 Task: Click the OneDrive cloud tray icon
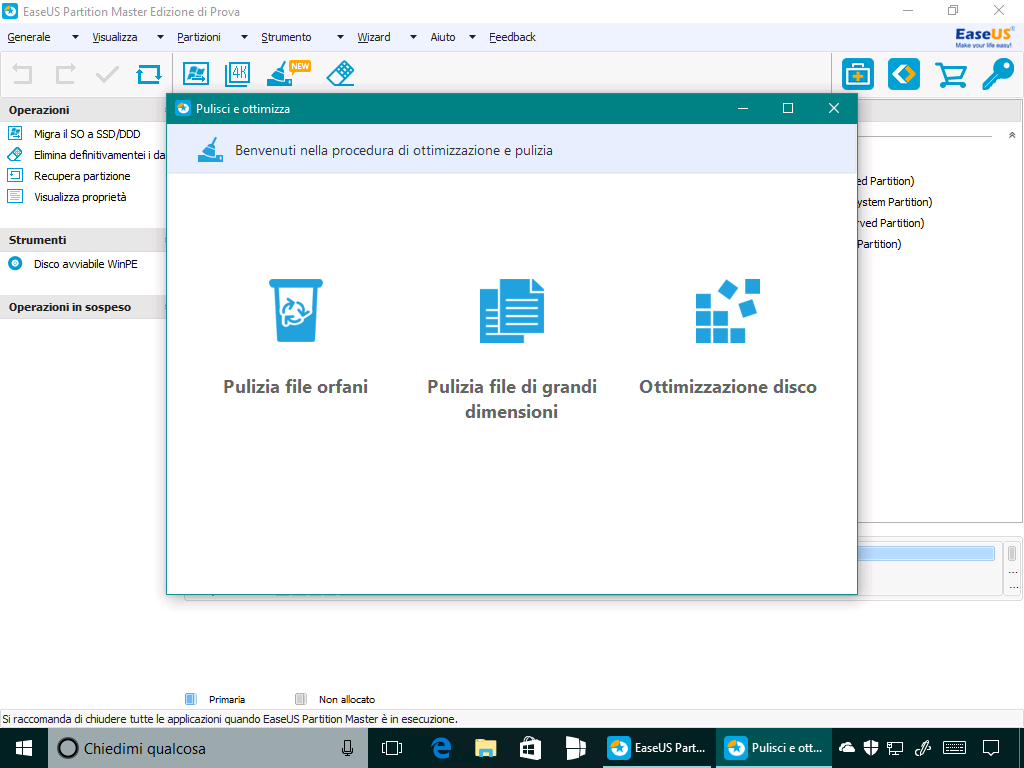tap(847, 748)
